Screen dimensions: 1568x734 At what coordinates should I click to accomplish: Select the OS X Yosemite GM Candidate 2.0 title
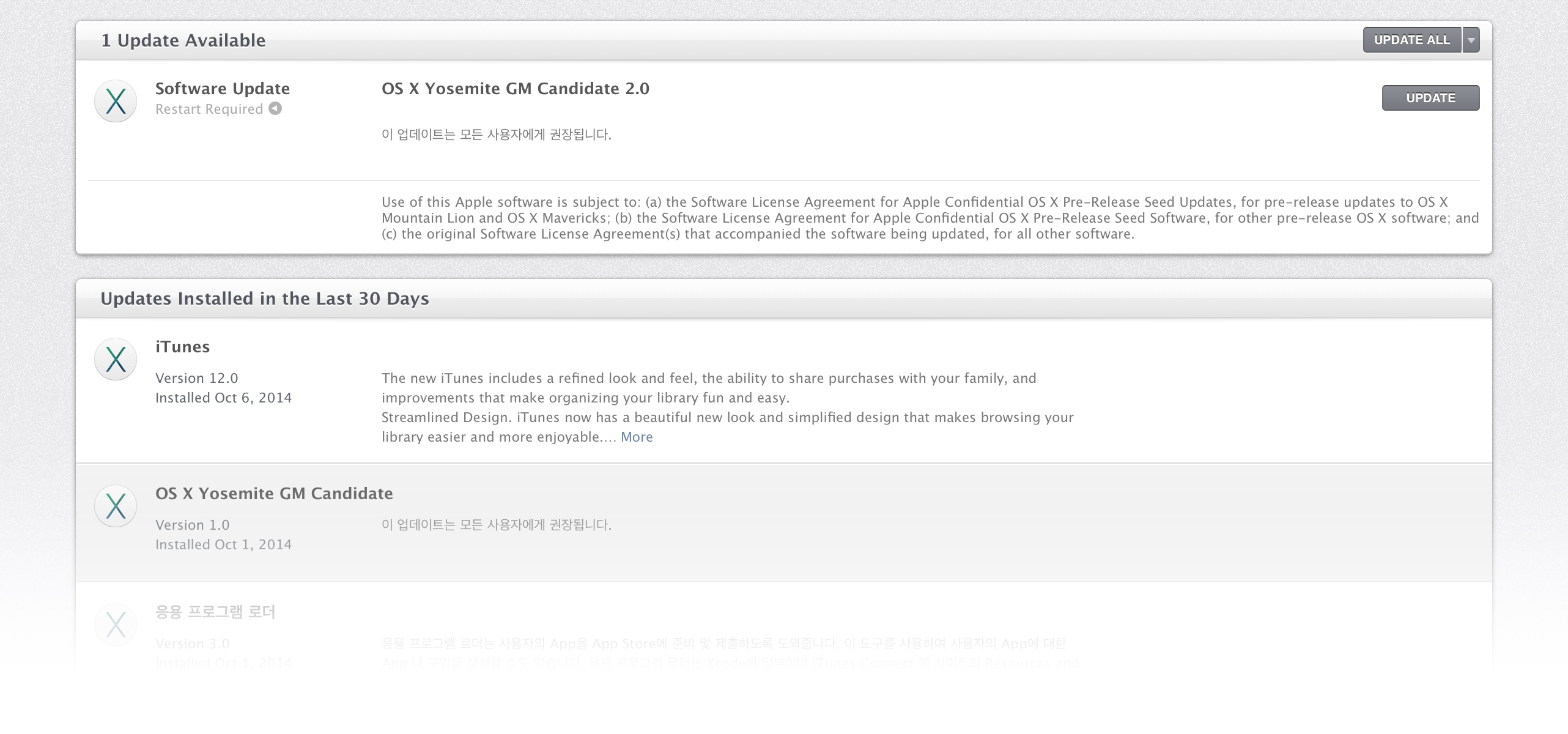click(515, 89)
